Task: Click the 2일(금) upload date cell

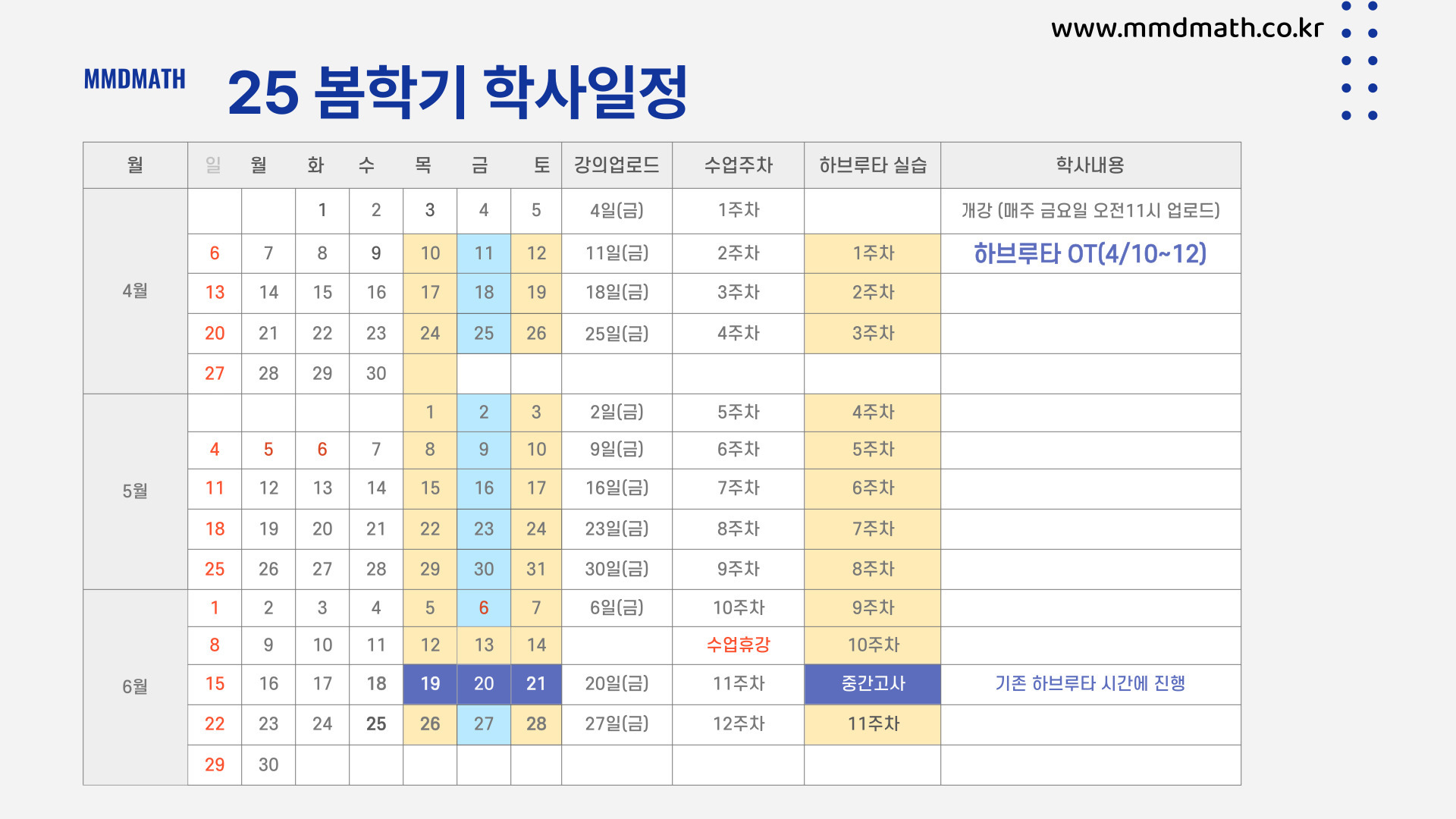Action: coord(617,413)
